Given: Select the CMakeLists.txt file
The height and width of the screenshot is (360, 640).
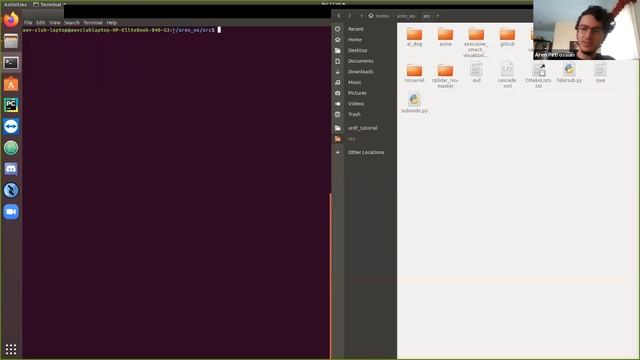Looking at the screenshot, I should point(538,75).
